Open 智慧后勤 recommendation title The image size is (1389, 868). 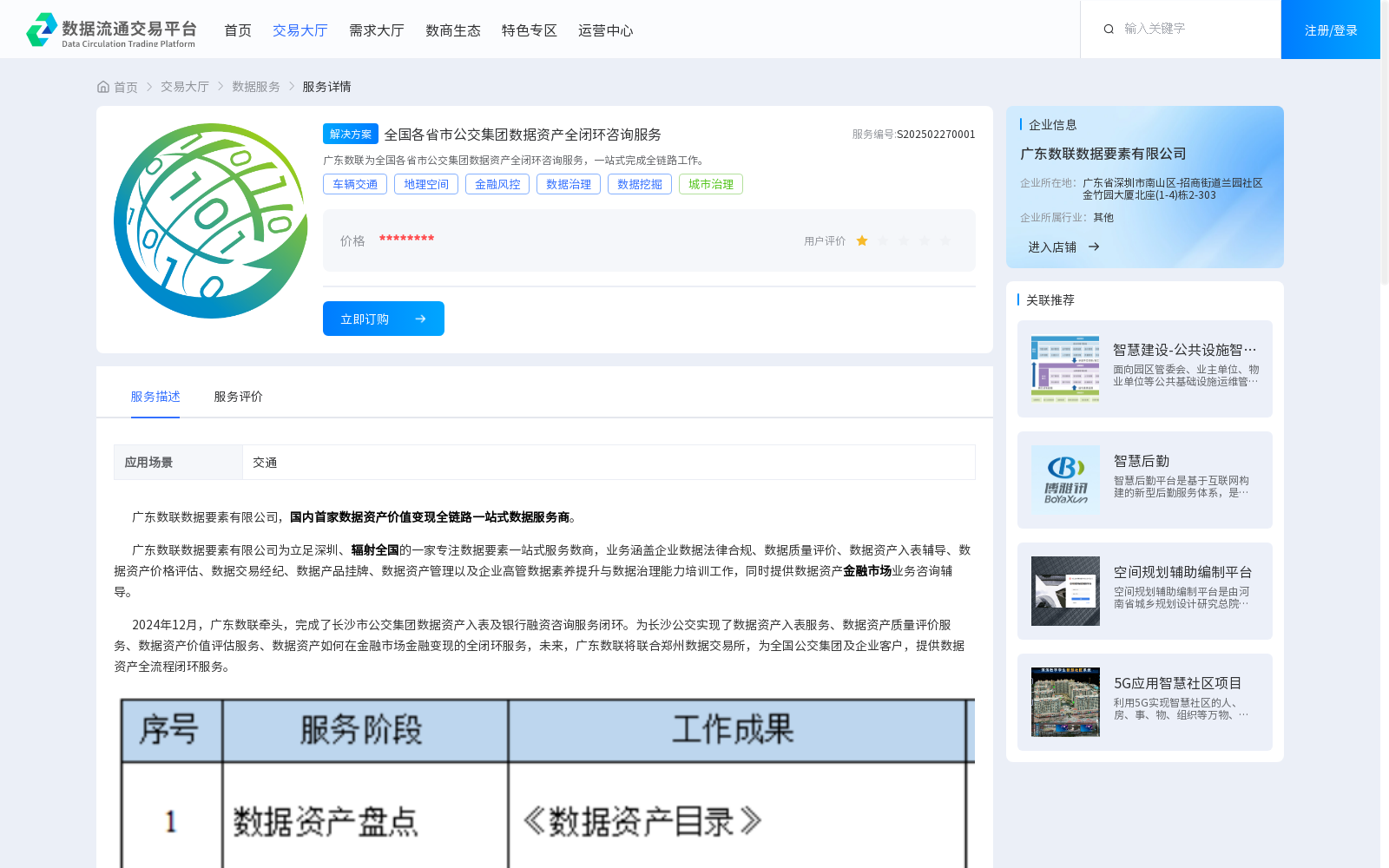click(x=1142, y=461)
